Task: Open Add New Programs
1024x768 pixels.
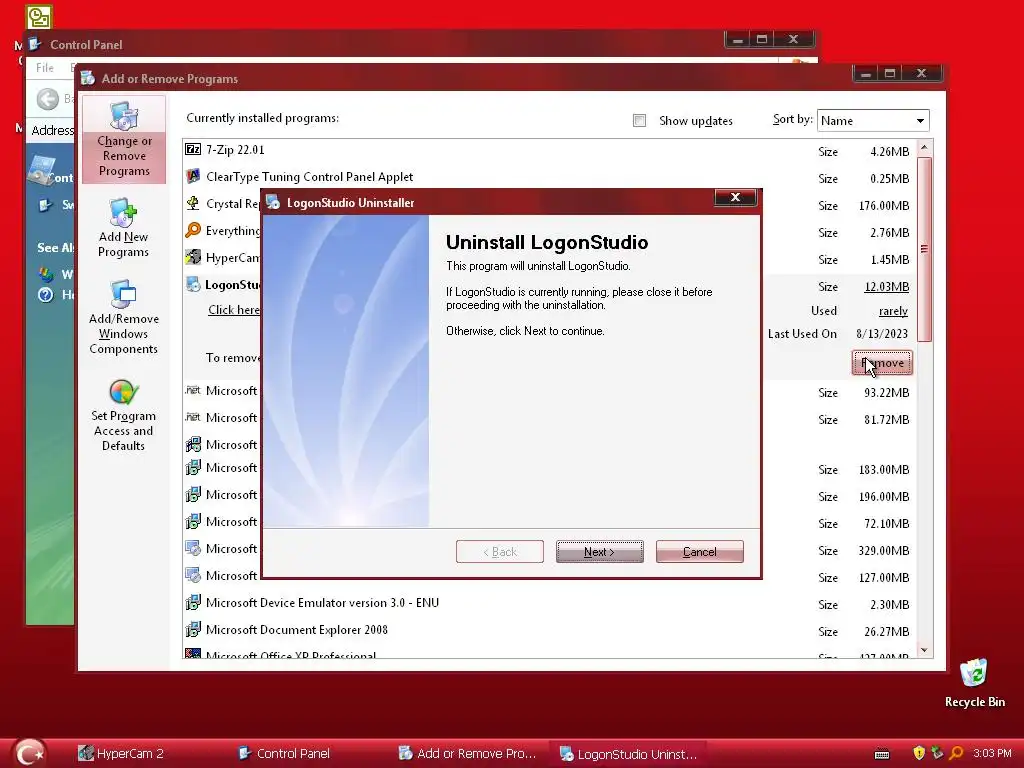Action: 123,229
